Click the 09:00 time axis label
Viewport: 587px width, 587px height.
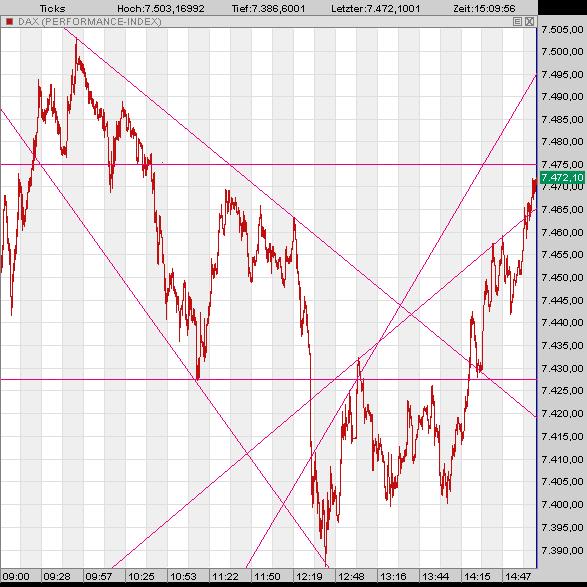(15, 577)
